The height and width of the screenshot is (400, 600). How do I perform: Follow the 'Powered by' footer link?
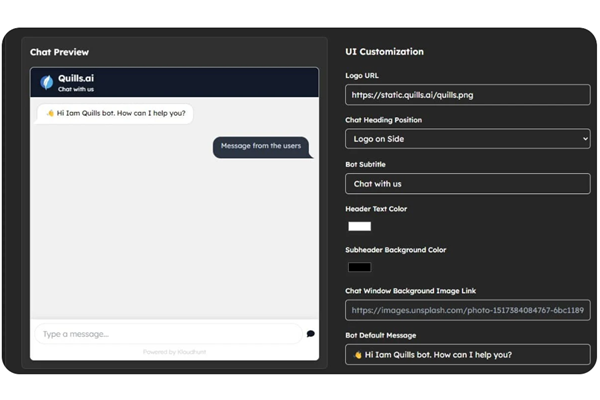174,352
